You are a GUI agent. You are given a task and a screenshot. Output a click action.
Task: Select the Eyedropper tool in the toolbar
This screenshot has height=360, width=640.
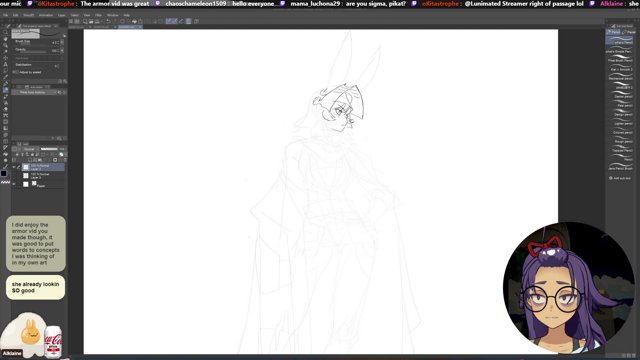click(x=5, y=77)
